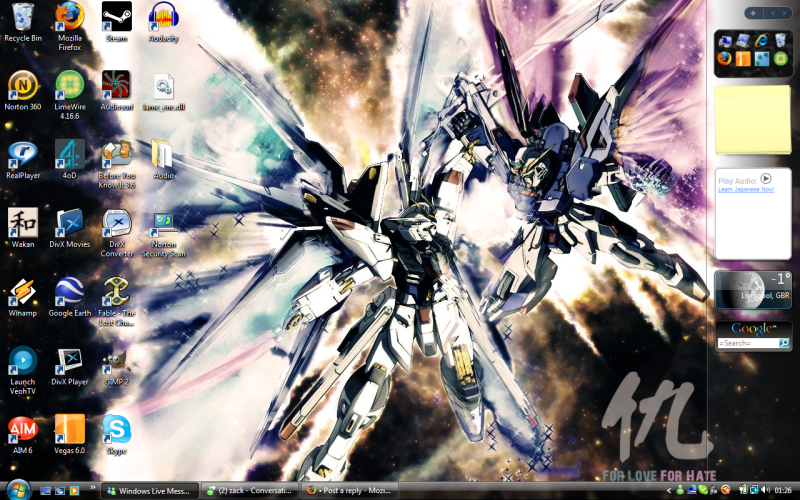Open the Windows Live Messenger tray icon

[680, 490]
